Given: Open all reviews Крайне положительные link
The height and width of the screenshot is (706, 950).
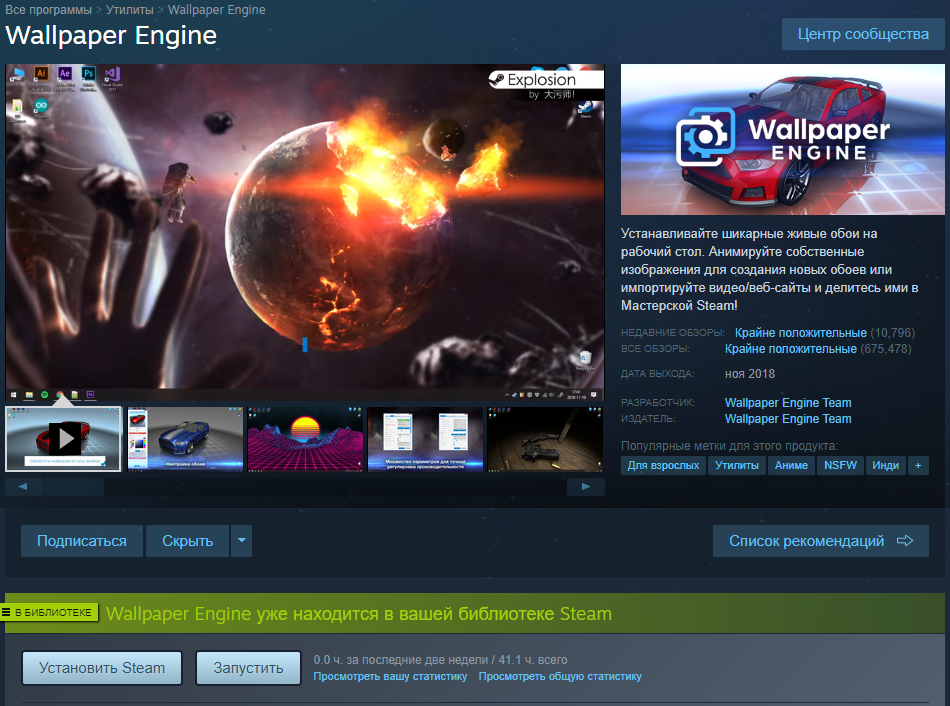Looking at the screenshot, I should click(791, 349).
